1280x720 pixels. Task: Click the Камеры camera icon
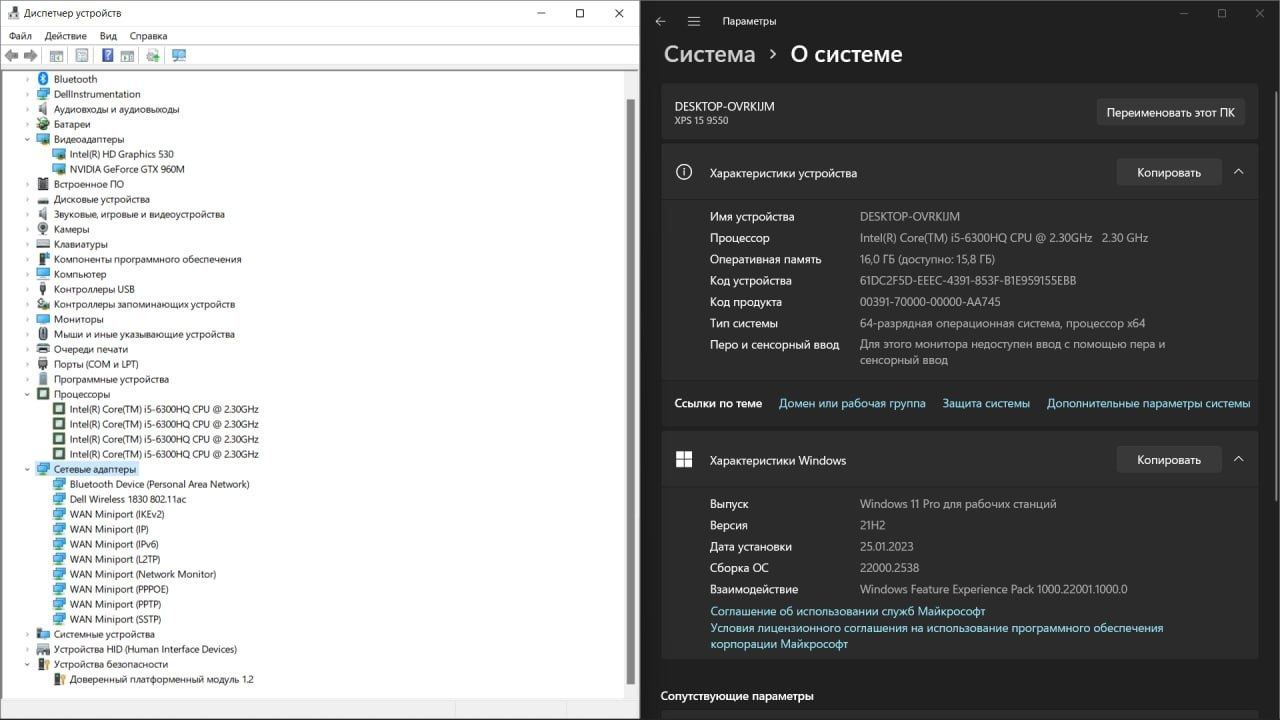click(43, 229)
